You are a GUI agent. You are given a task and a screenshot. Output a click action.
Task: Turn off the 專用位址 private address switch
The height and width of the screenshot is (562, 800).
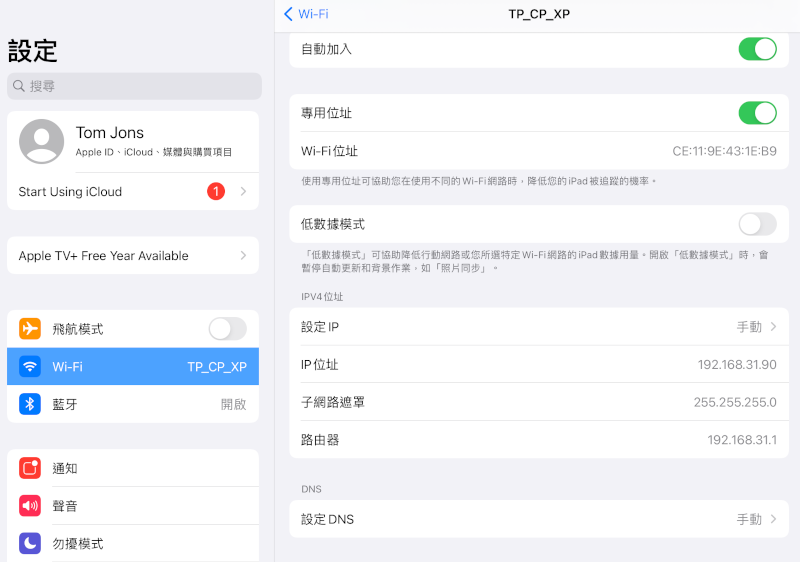[x=757, y=113]
